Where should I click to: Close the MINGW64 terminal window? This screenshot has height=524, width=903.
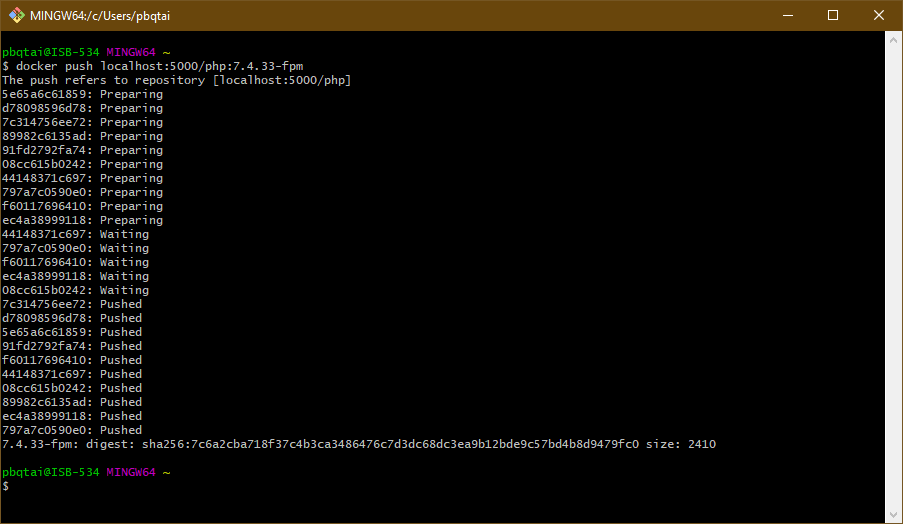pos(879,15)
